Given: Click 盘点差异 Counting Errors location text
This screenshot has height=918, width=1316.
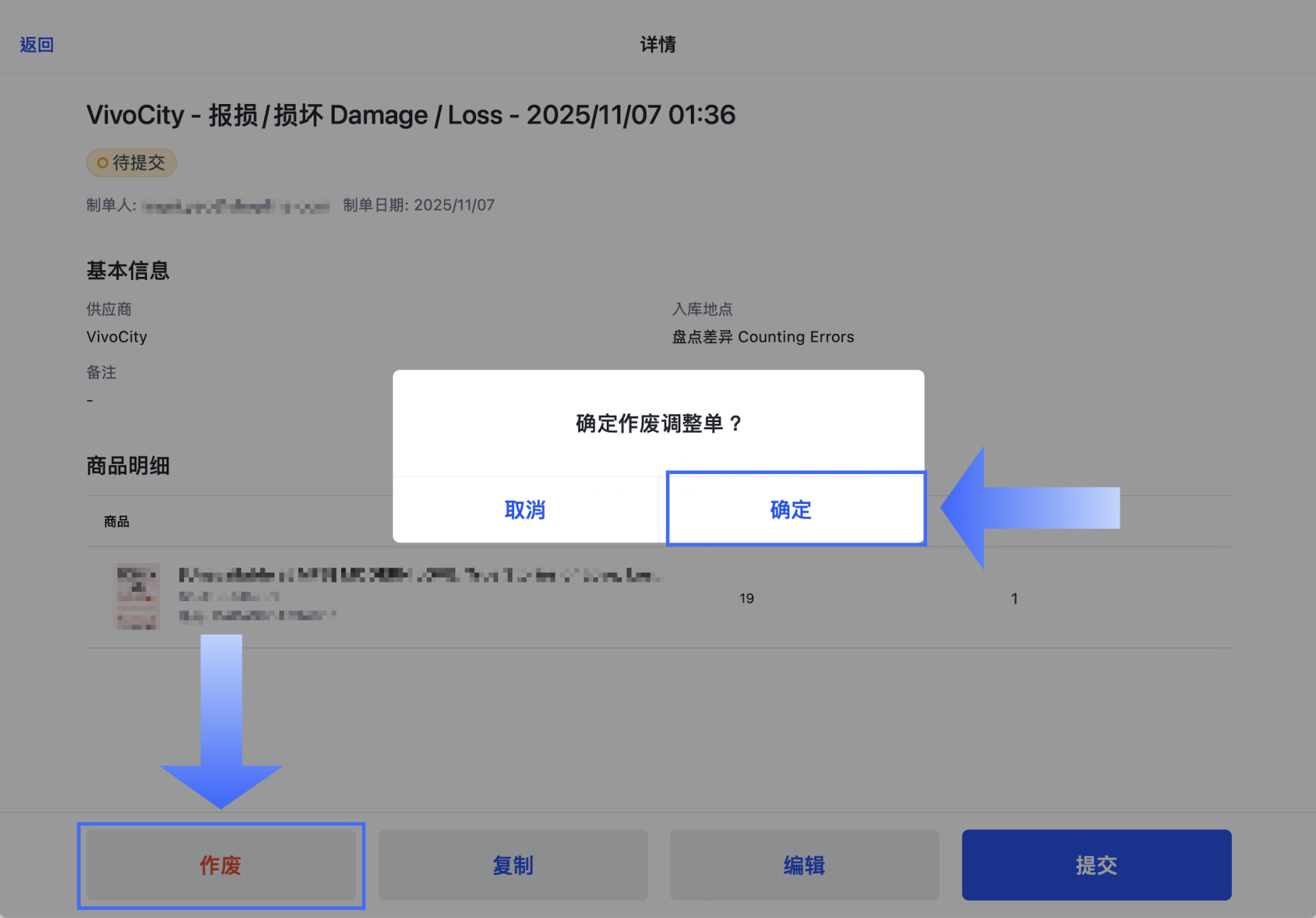Looking at the screenshot, I should coord(761,336).
